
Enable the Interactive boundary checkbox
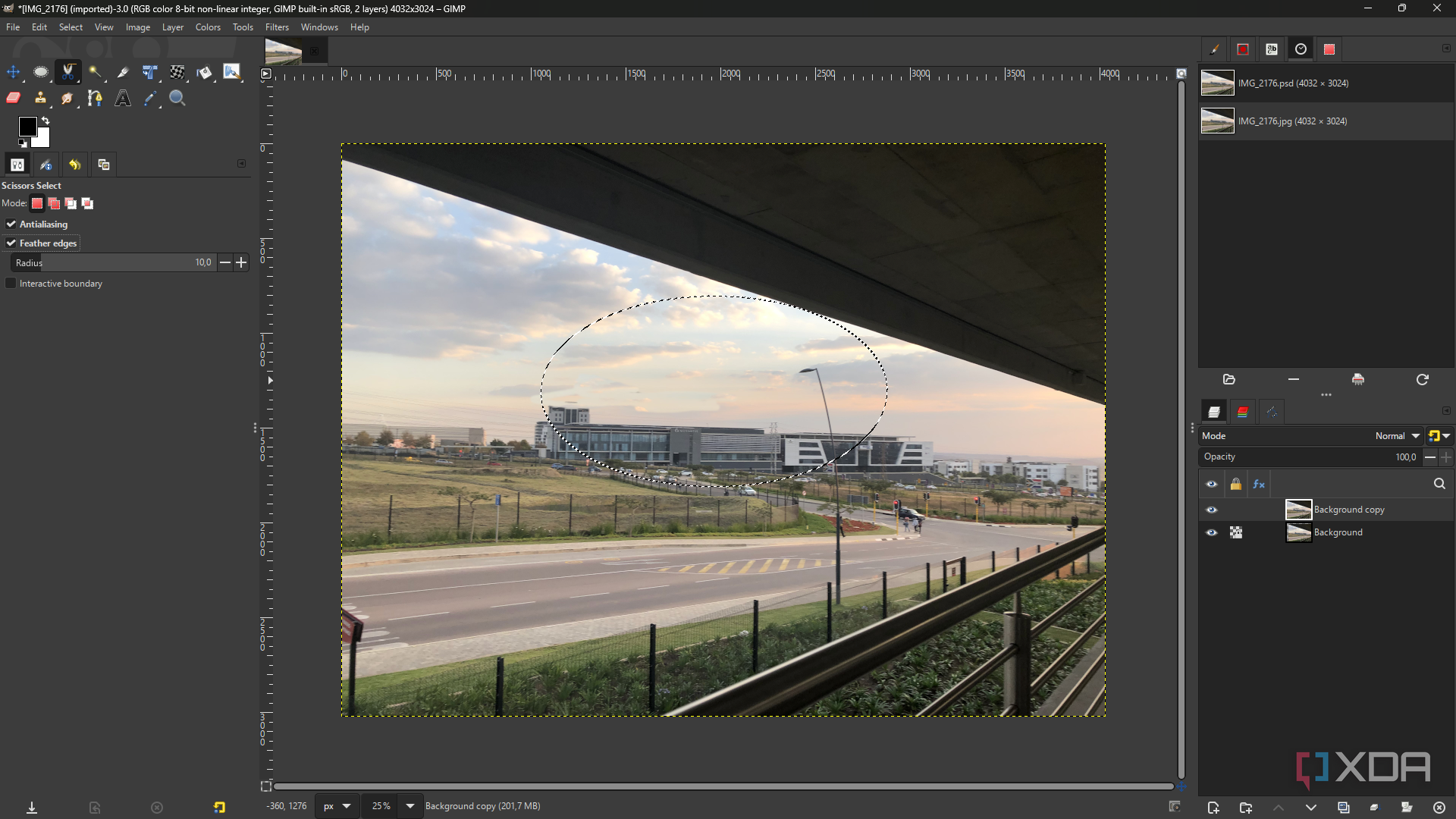(x=11, y=284)
